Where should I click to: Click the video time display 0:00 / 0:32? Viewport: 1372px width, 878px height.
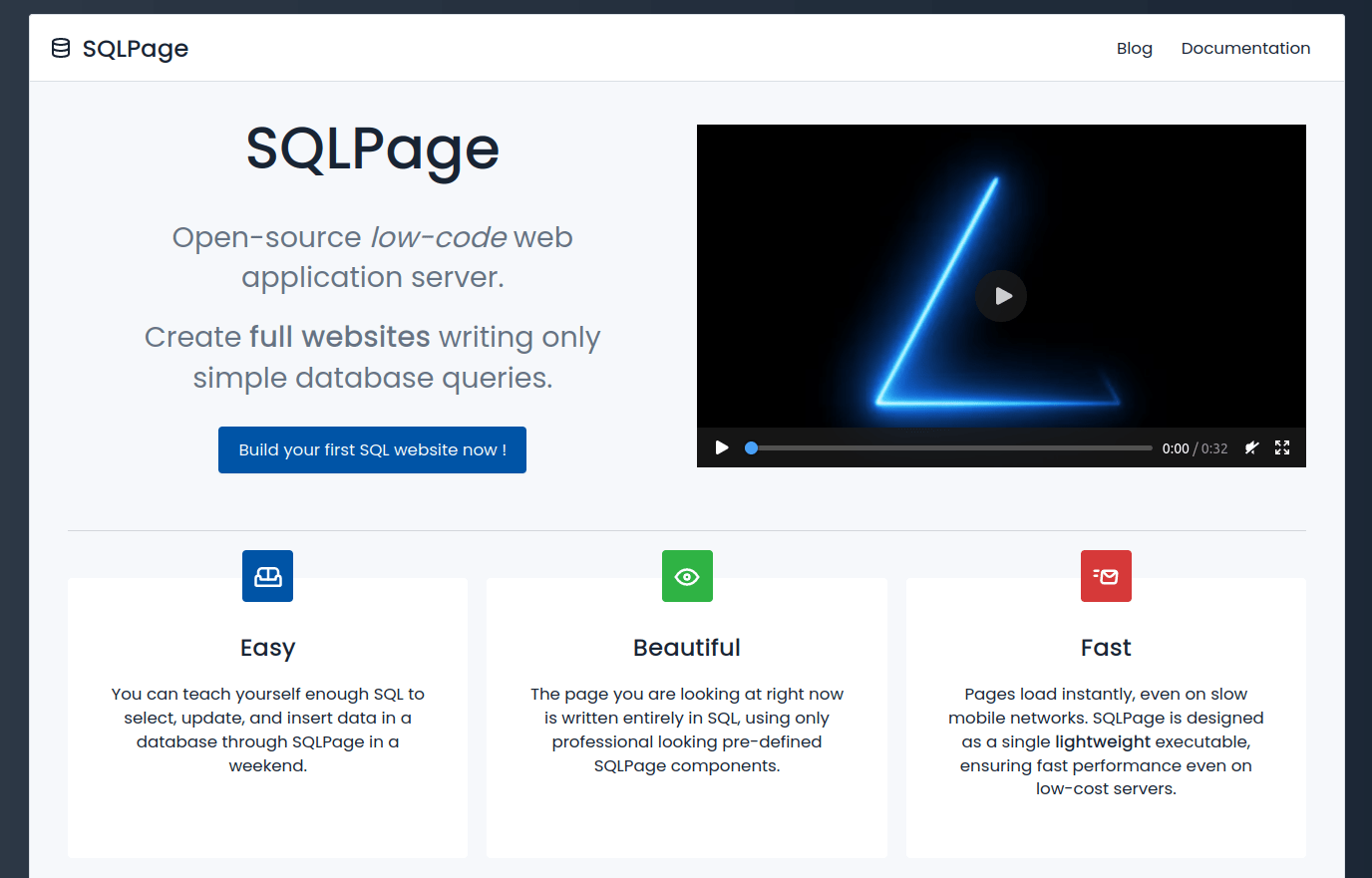click(1195, 448)
